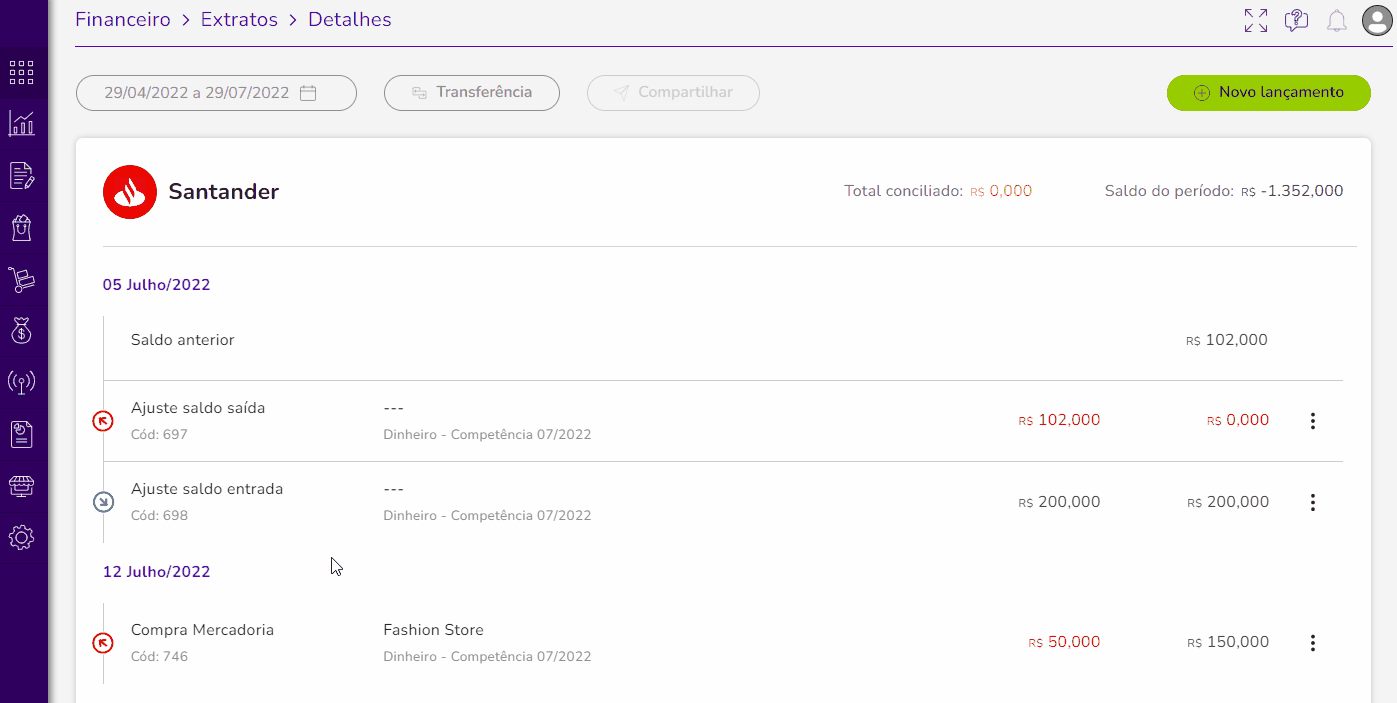Open the bar chart dashboard sidebar icon
The height and width of the screenshot is (703, 1397).
click(21, 123)
